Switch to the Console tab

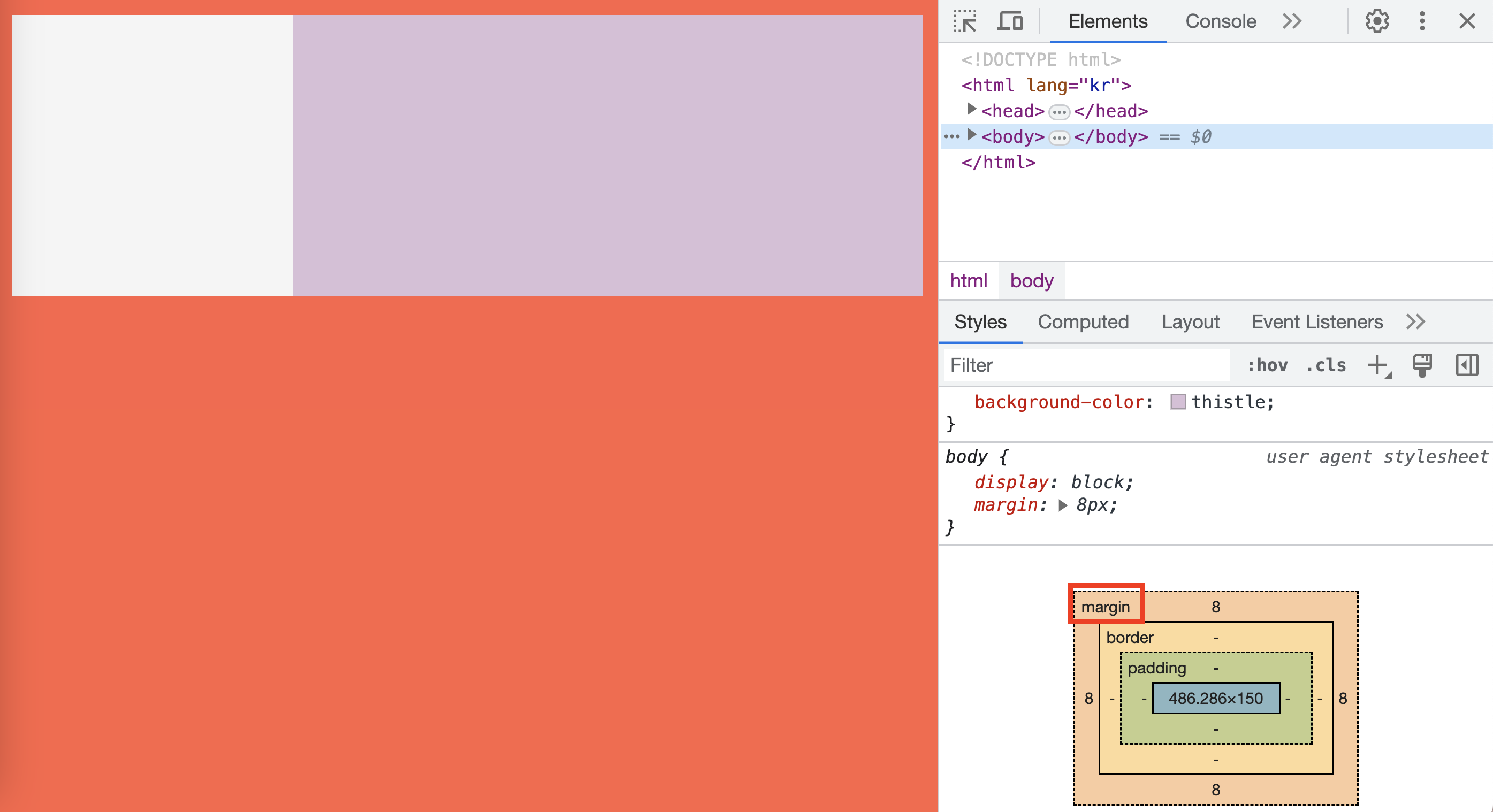1220,21
